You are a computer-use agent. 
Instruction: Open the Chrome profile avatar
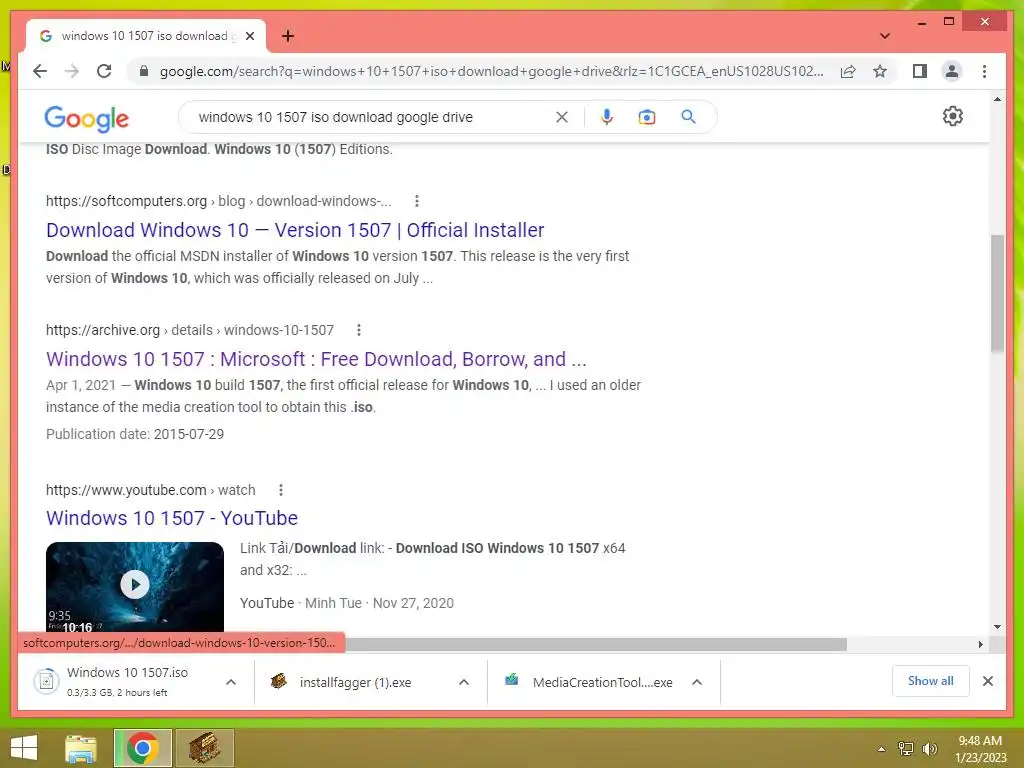click(x=952, y=71)
